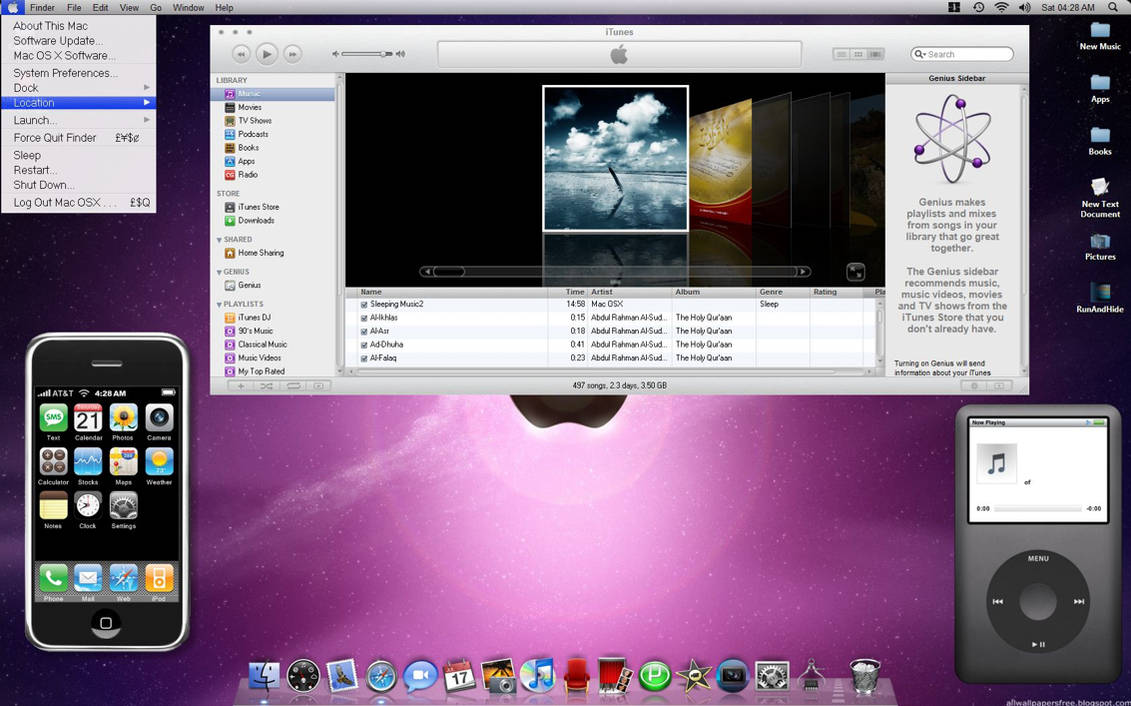Select Movies in the Library sidebar
Screen dimensions: 1131x706
pyautogui.click(x=250, y=107)
